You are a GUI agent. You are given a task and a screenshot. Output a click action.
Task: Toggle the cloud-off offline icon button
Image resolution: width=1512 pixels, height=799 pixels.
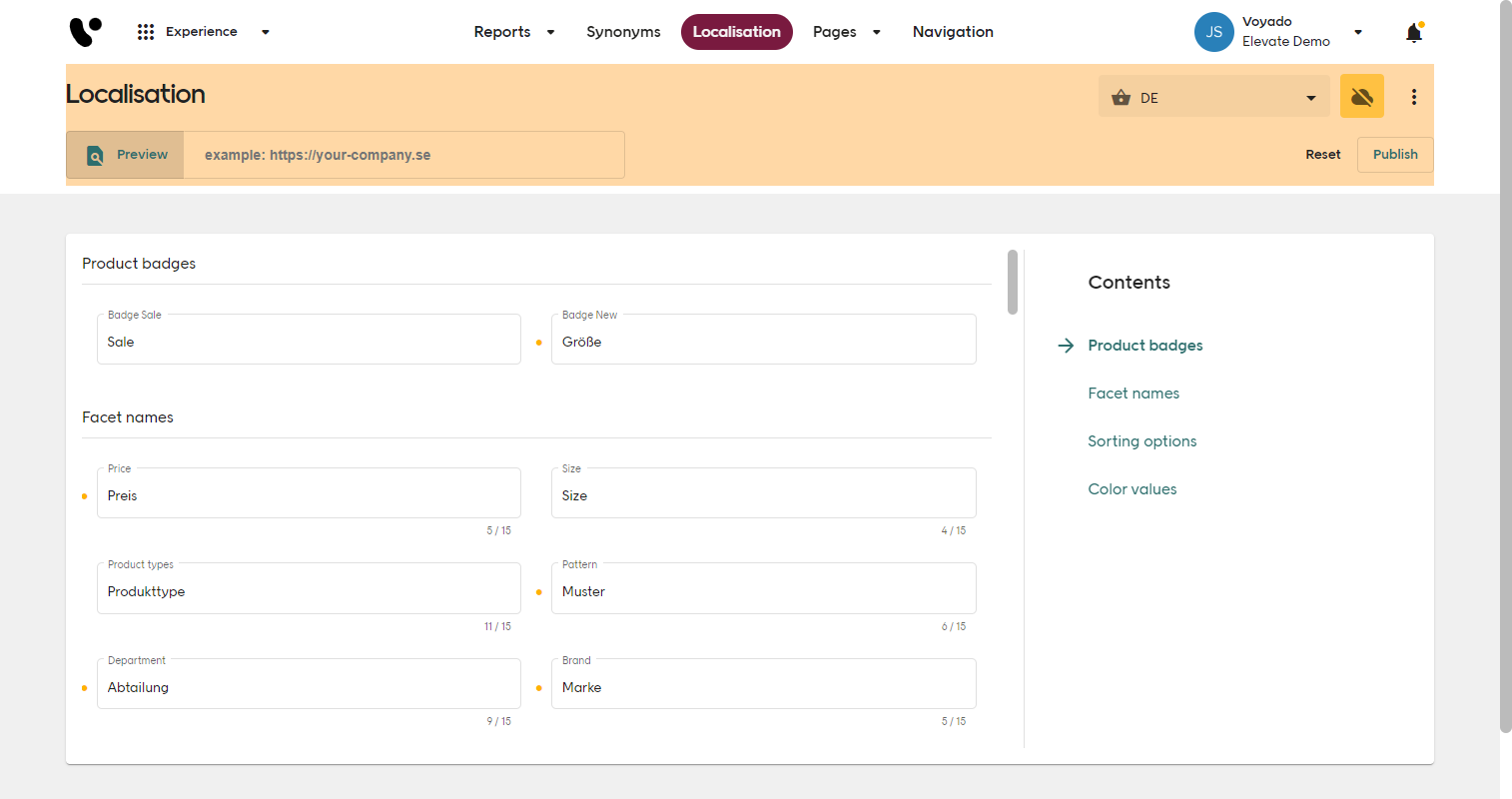(1362, 97)
